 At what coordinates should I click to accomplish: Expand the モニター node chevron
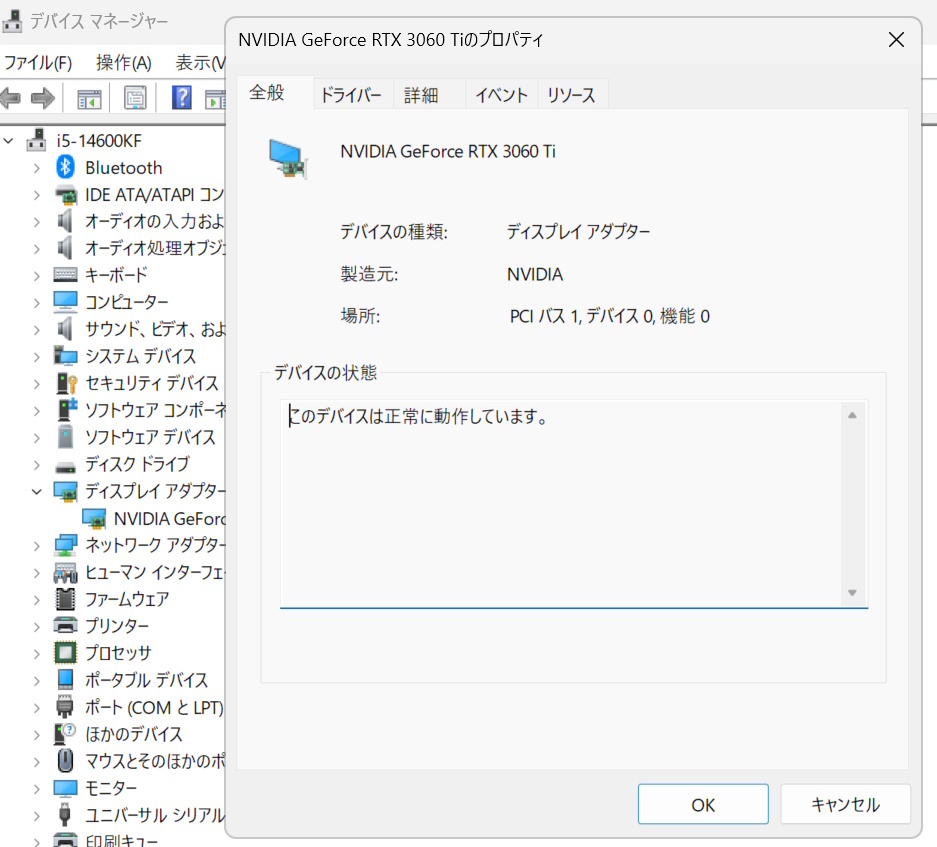pyautogui.click(x=37, y=788)
